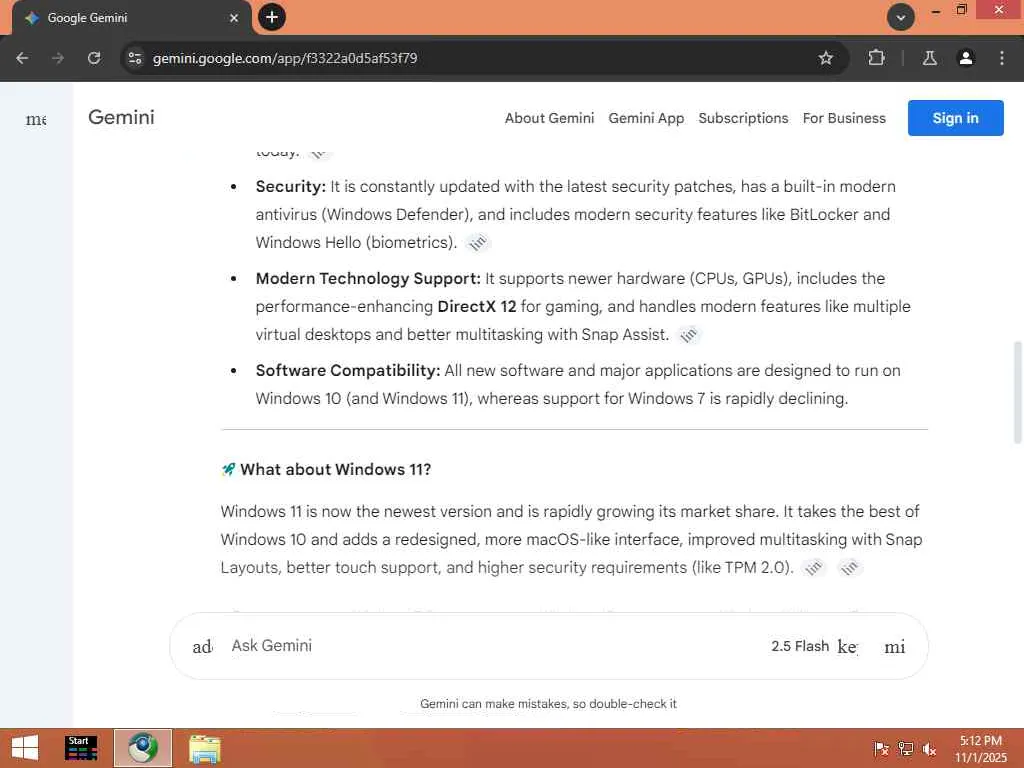Click the rocket icon beside Windows 11 heading
Screen dimensions: 1024x768
229,470
